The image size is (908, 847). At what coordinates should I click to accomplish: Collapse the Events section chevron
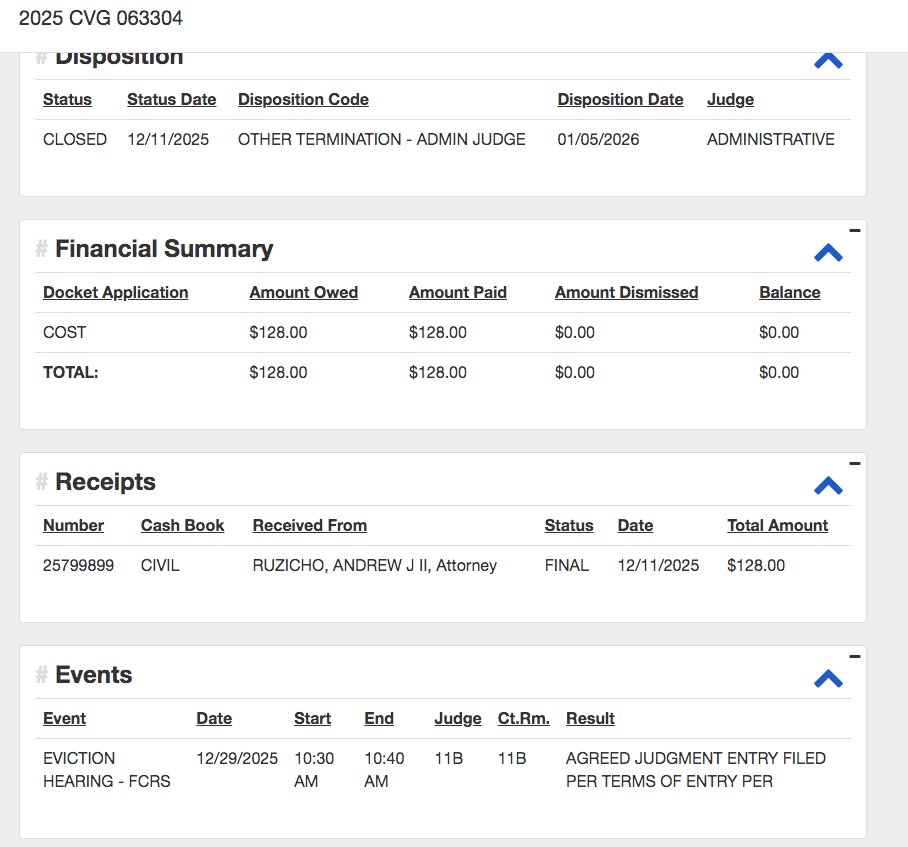828,679
